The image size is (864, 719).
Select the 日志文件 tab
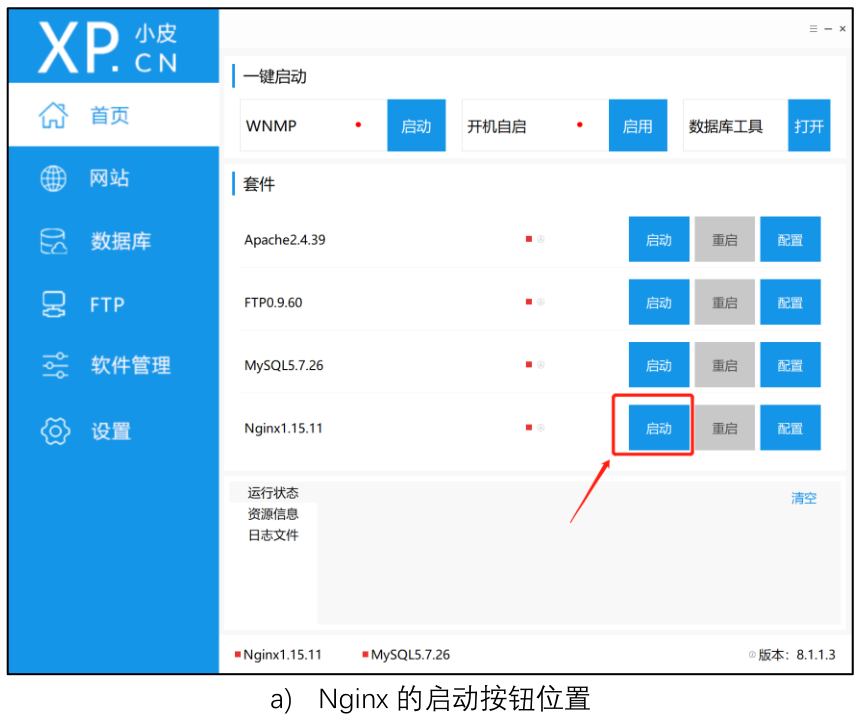[273, 535]
